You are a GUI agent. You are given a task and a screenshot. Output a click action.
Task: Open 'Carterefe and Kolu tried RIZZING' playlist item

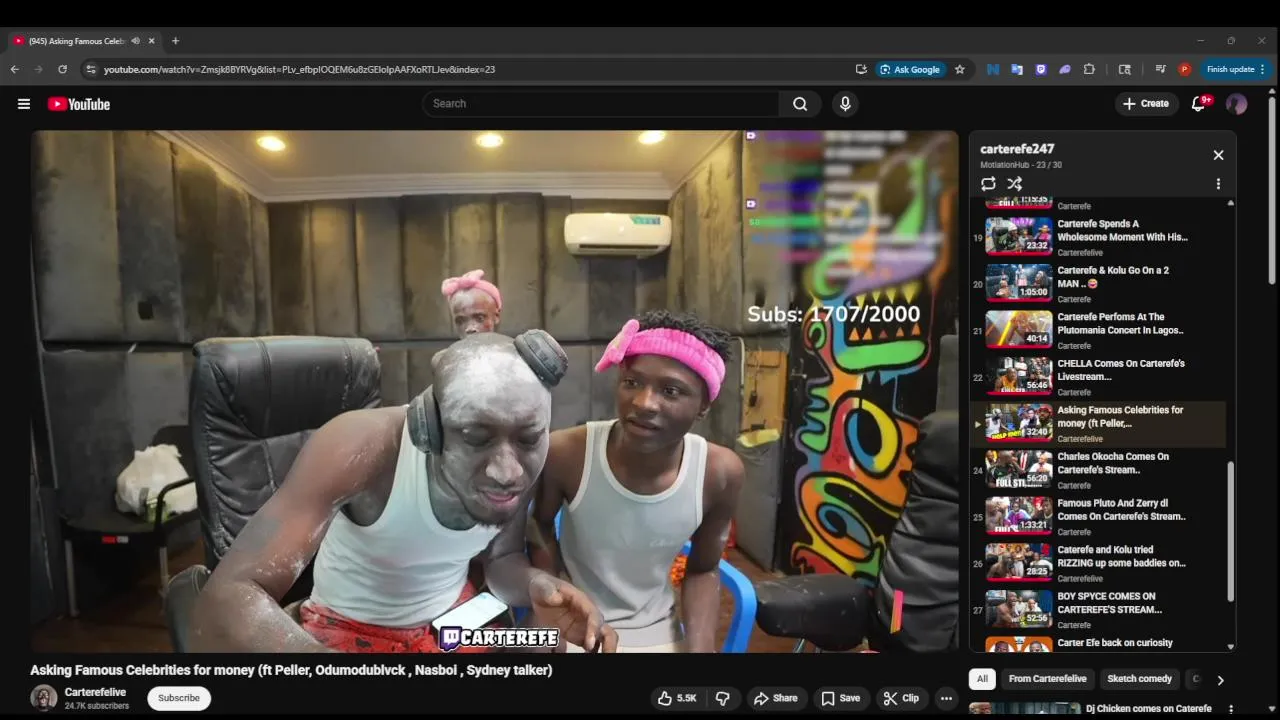click(x=1100, y=564)
